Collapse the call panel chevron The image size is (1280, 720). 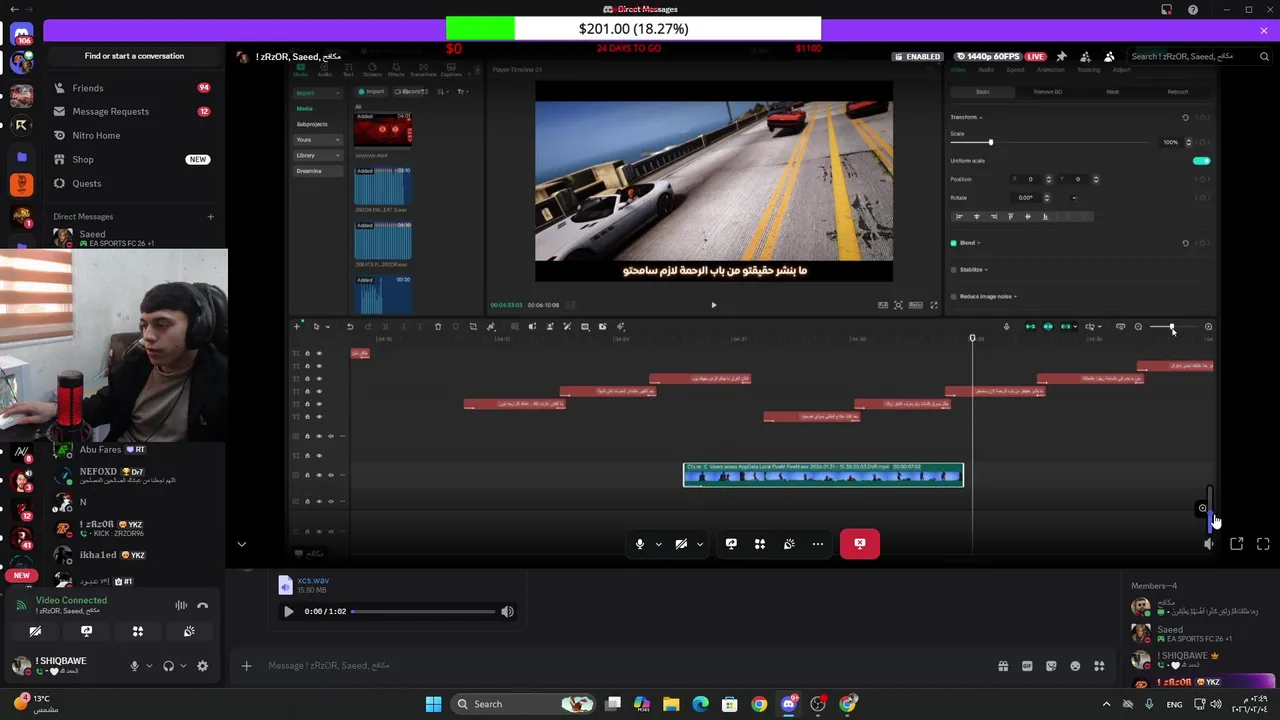coord(241,544)
